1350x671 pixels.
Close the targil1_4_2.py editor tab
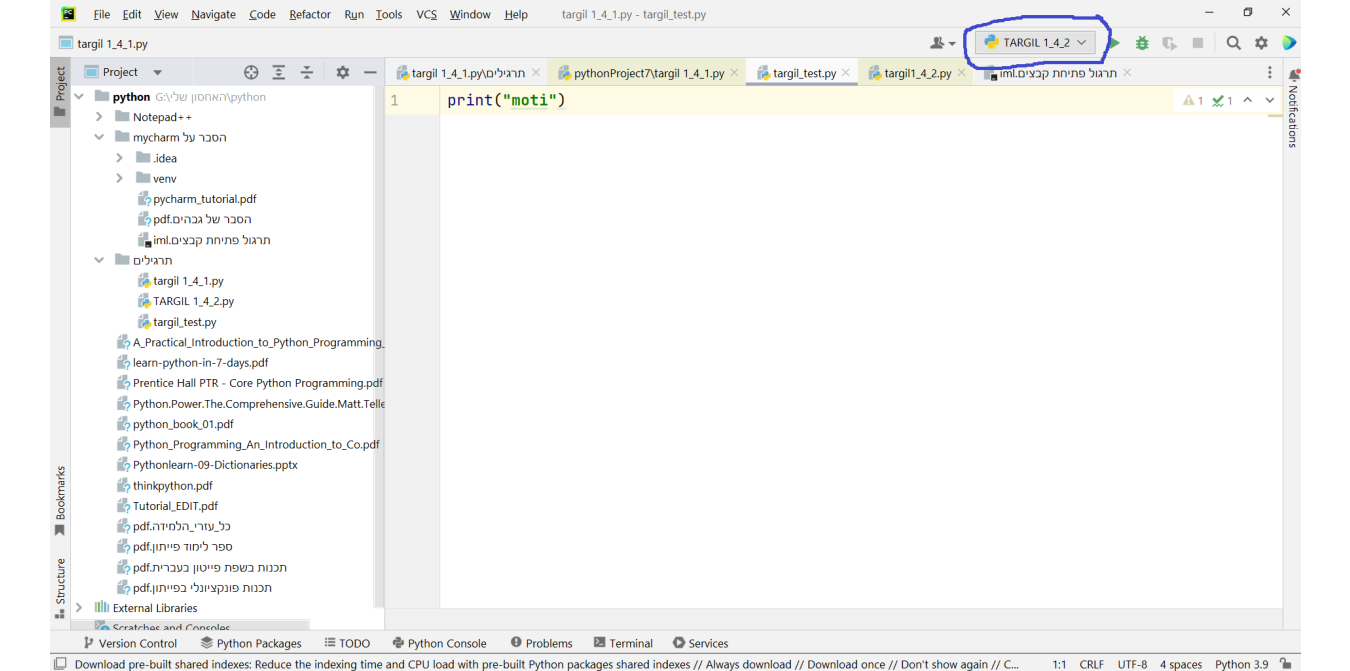coord(961,73)
